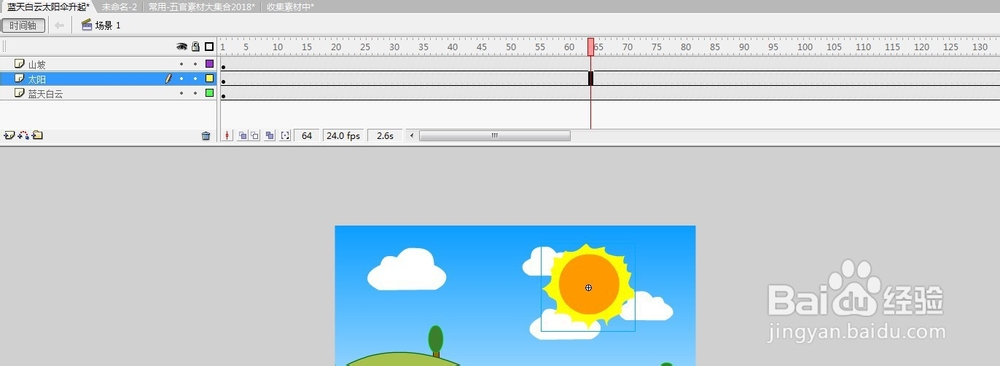Click the elapsed time value 2.6s
This screenshot has width=1000, height=366.
click(x=385, y=136)
